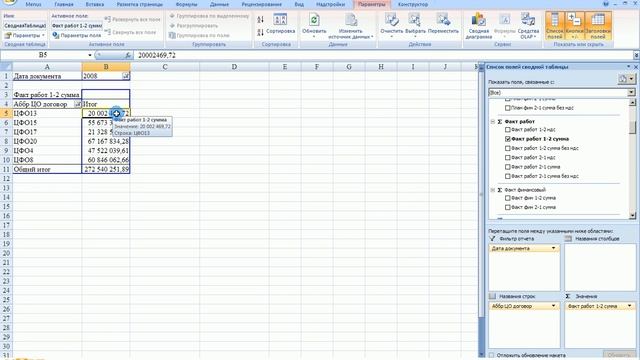Open Параметры поля field settings
The width and height of the screenshot is (640, 360).
pos(77,35)
